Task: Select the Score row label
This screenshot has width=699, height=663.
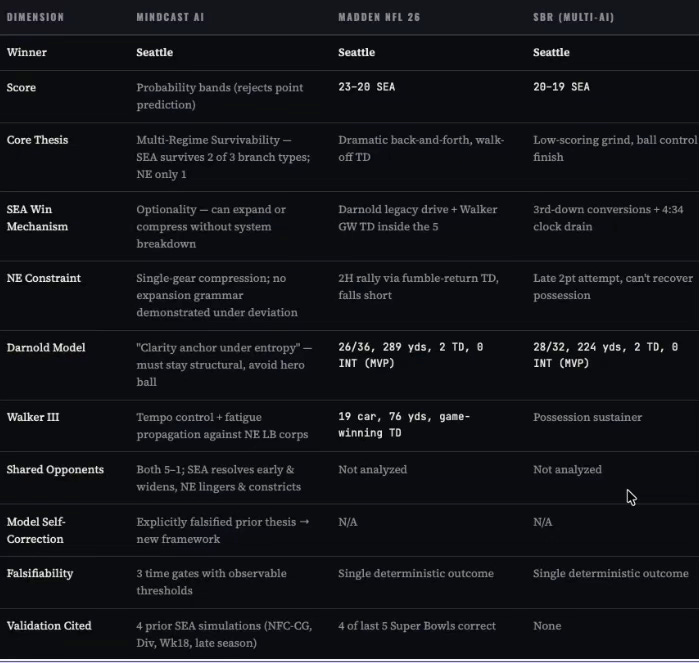Action: tap(21, 87)
